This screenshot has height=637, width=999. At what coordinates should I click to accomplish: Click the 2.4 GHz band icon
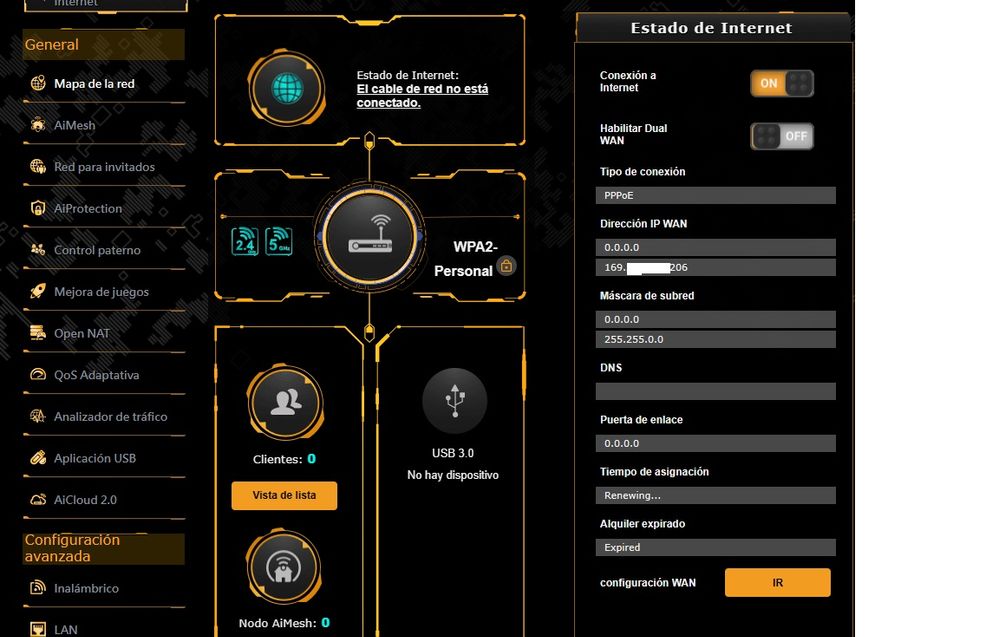(x=245, y=241)
